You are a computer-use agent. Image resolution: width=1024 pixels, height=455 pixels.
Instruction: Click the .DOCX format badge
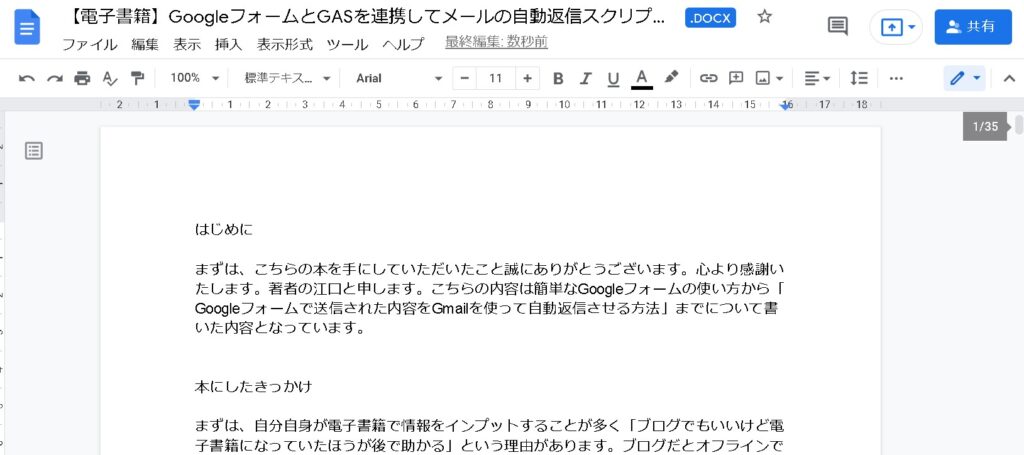711,18
